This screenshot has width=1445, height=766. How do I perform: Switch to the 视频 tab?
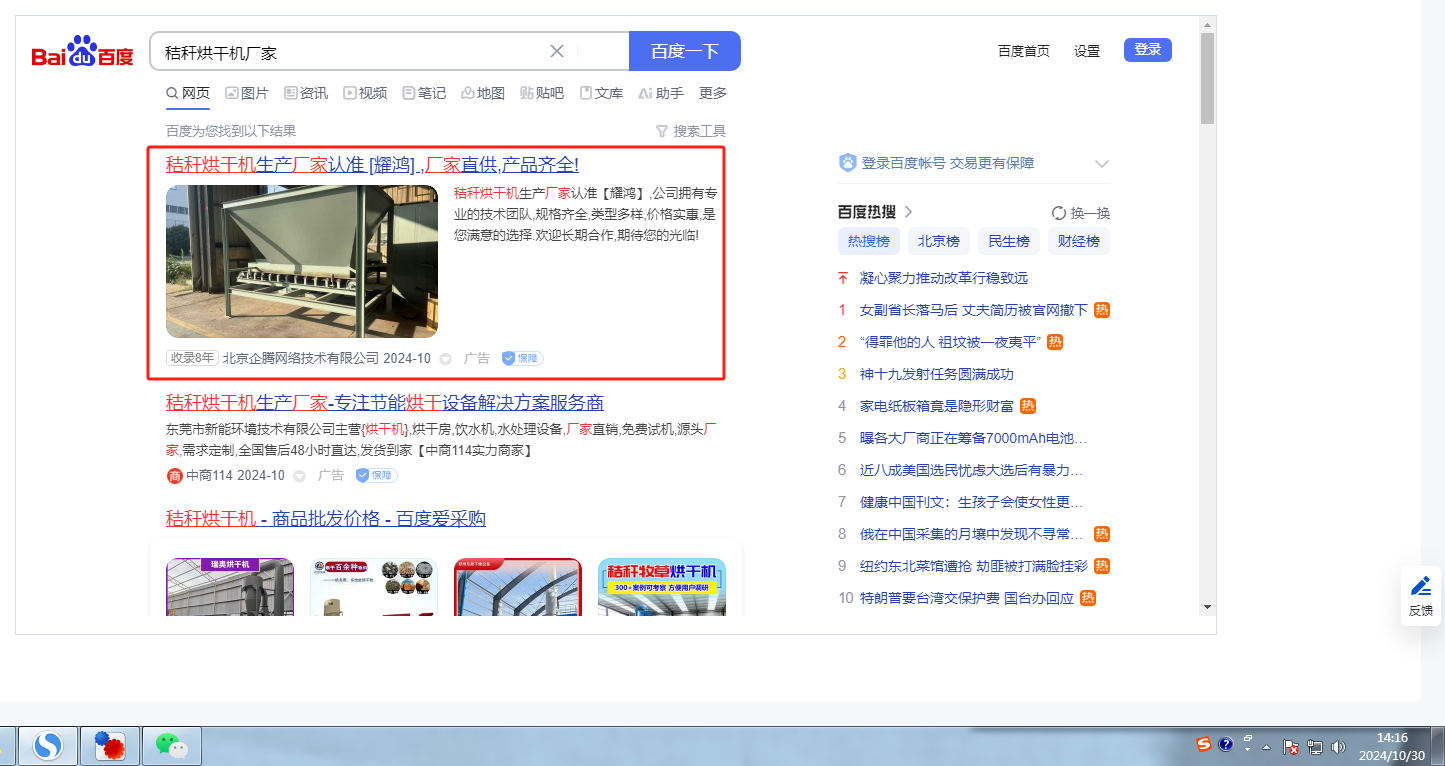click(365, 93)
